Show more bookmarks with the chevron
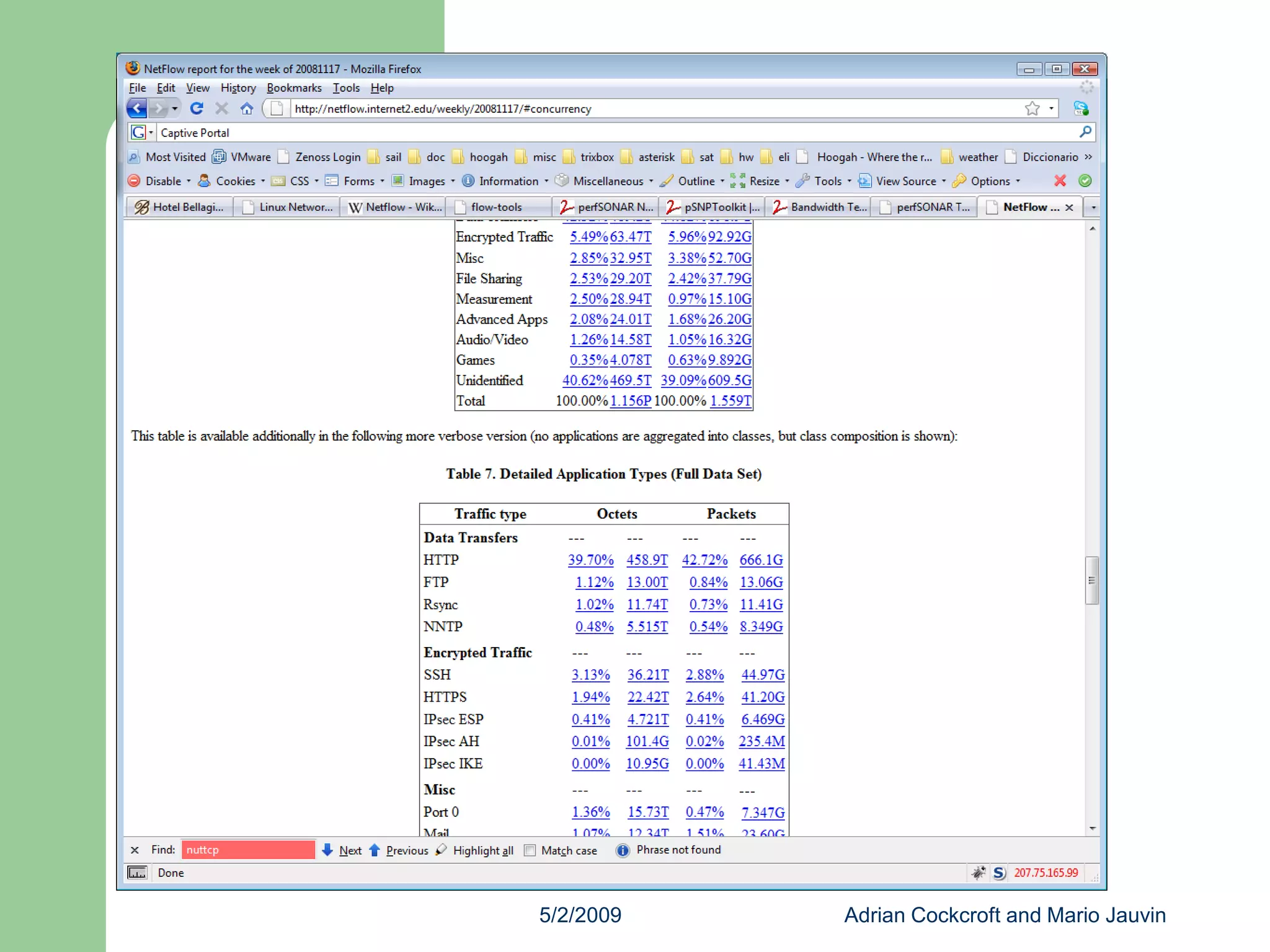 tap(1088, 157)
